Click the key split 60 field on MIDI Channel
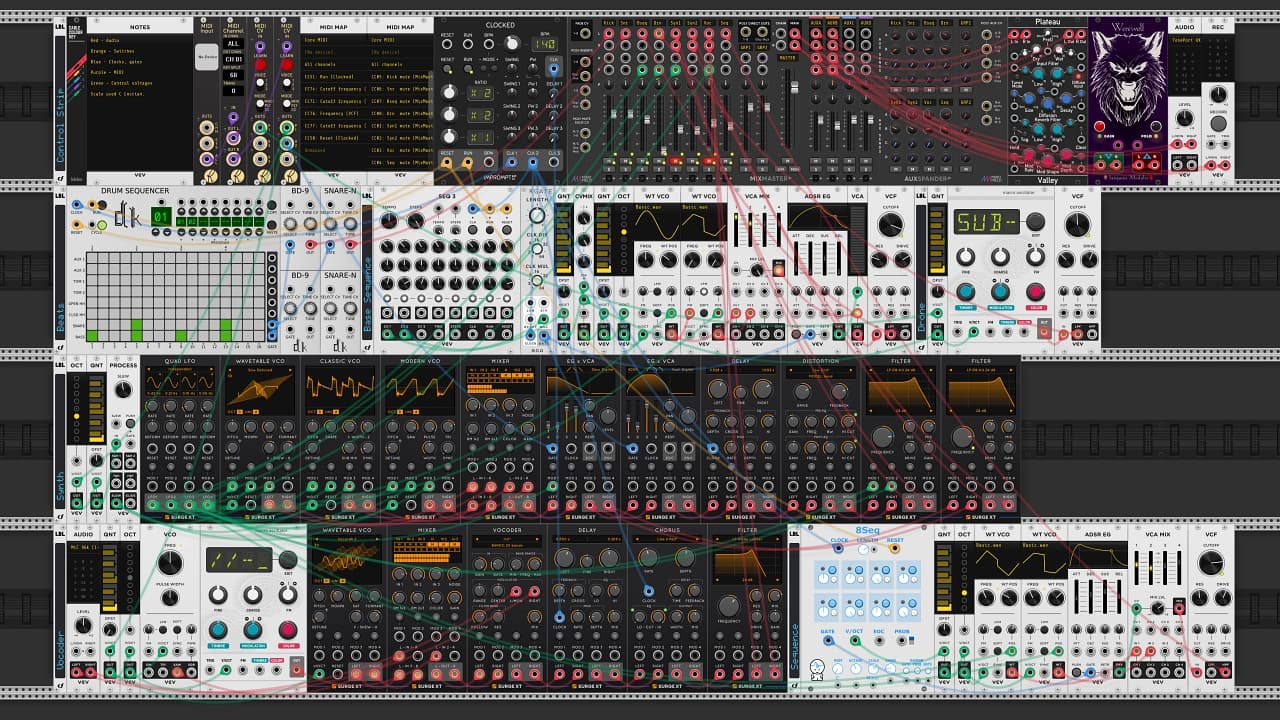This screenshot has width=1280, height=720. (233, 75)
